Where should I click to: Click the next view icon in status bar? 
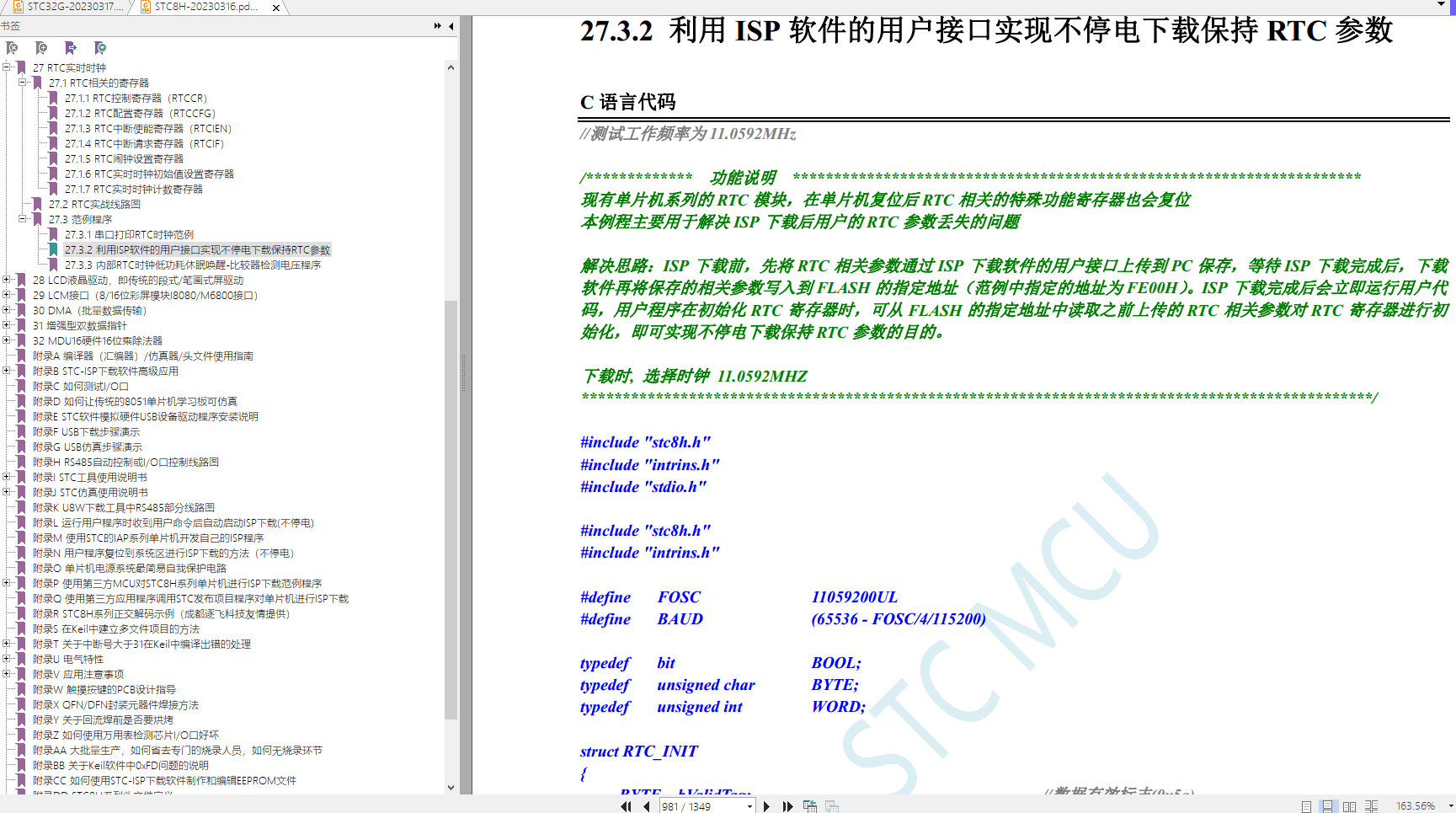click(x=832, y=806)
